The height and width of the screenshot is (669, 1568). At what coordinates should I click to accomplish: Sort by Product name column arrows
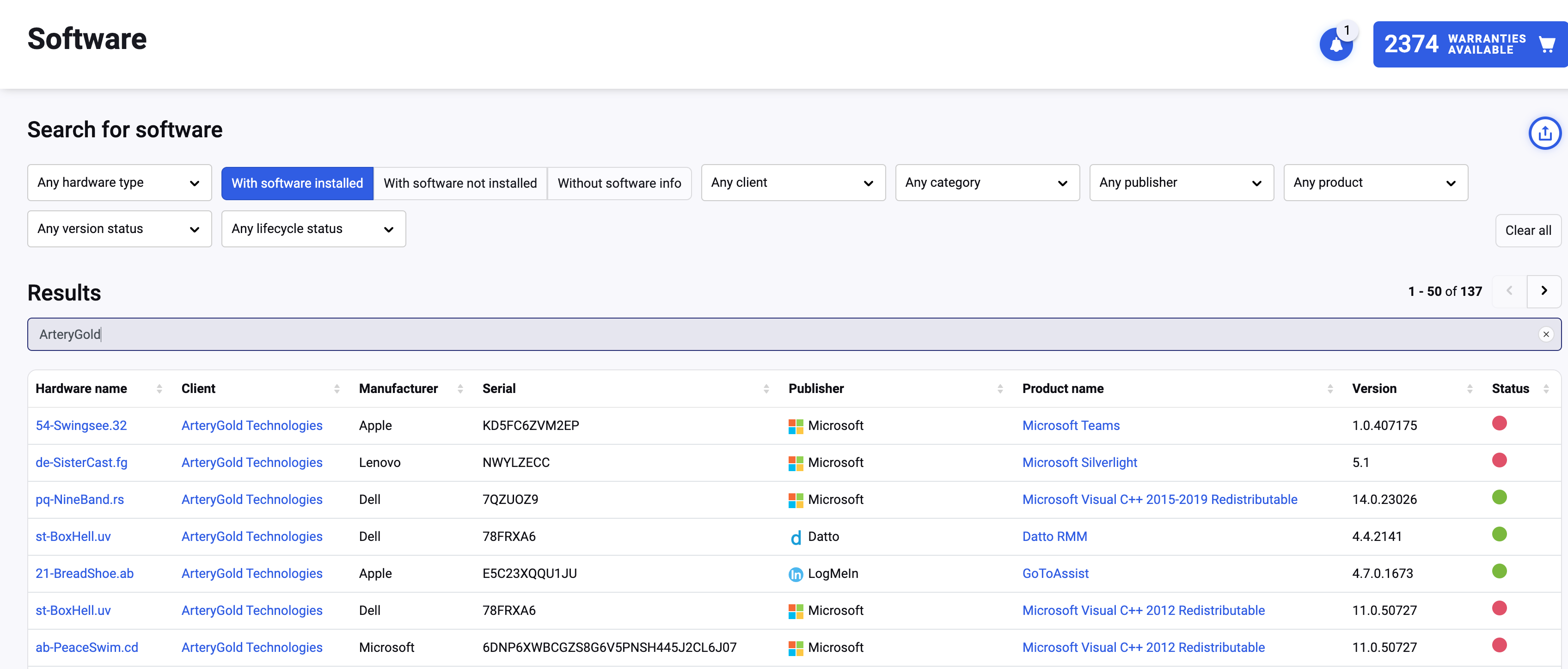1330,389
